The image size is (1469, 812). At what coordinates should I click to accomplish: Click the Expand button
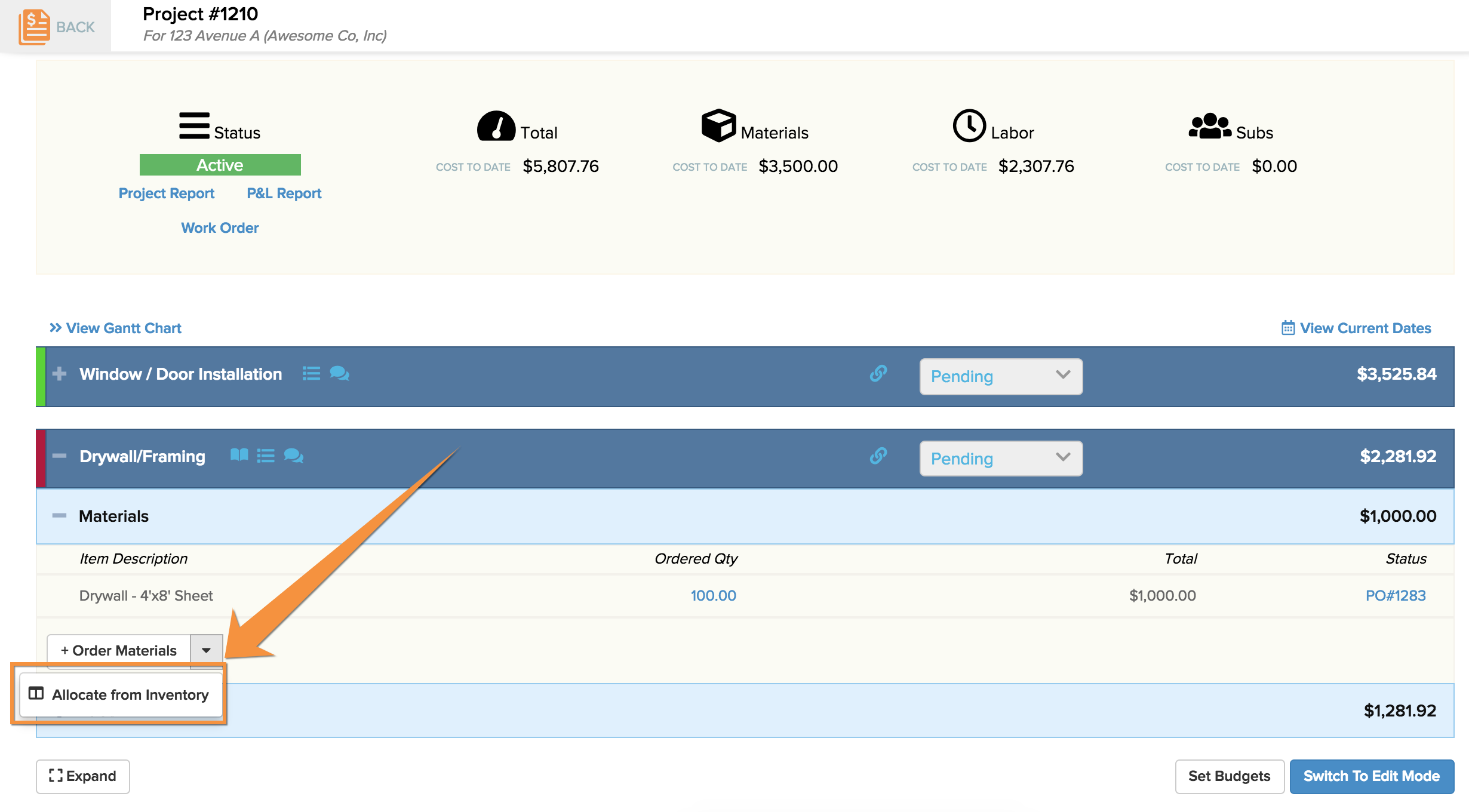tap(83, 776)
